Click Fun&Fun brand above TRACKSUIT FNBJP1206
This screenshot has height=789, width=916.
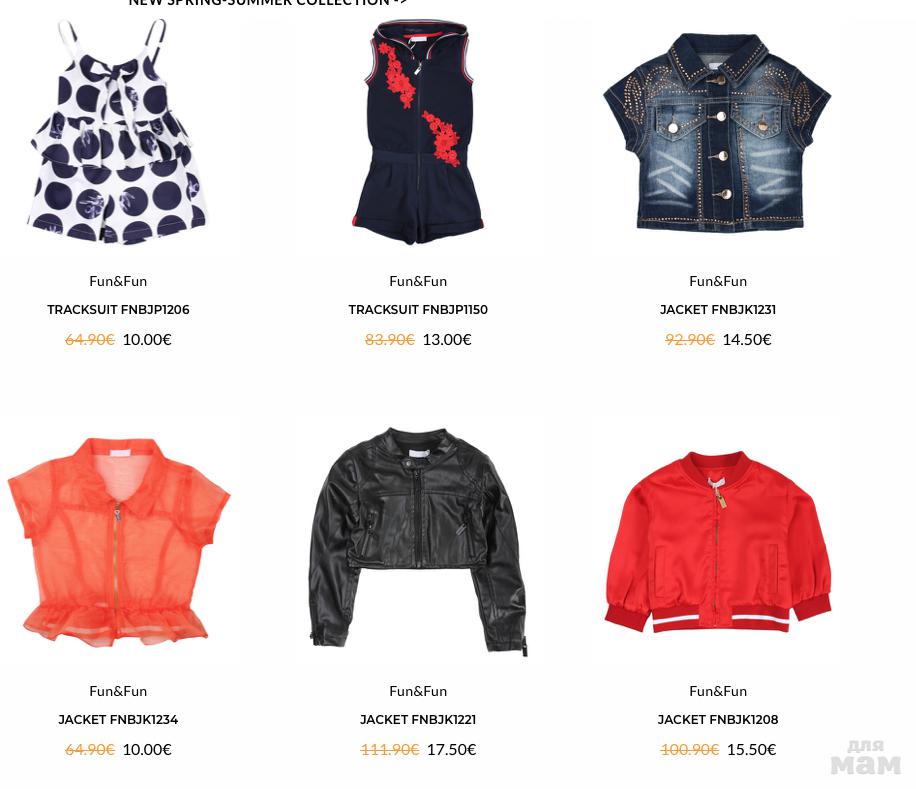(x=118, y=281)
